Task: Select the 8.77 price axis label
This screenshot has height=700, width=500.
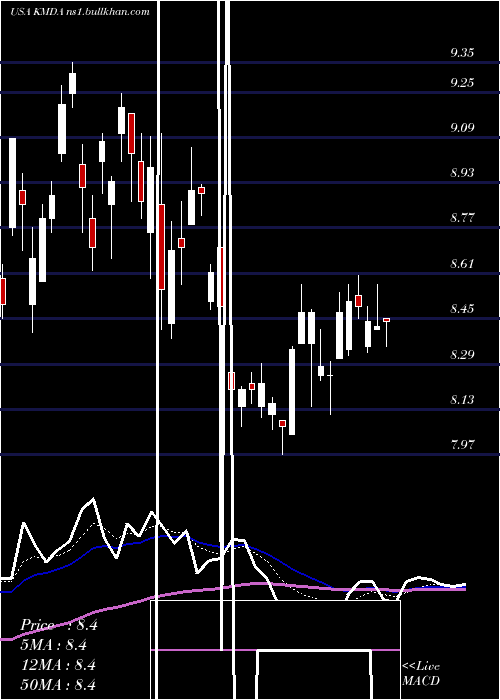Action: (x=462, y=218)
